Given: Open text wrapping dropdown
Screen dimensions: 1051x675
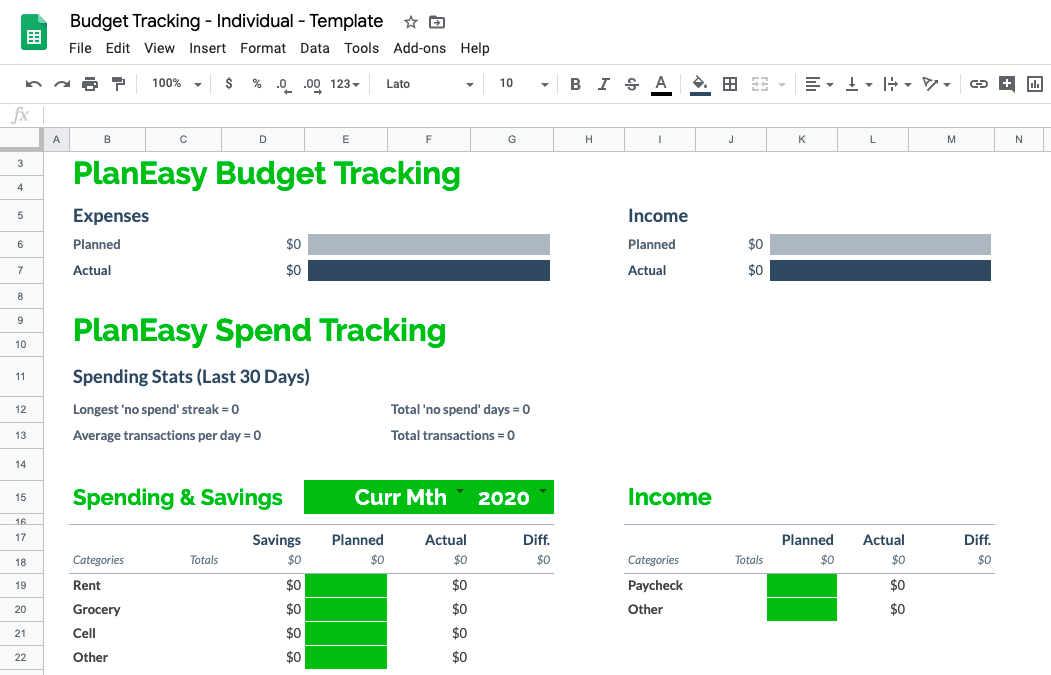Looking at the screenshot, I should pyautogui.click(x=897, y=84).
